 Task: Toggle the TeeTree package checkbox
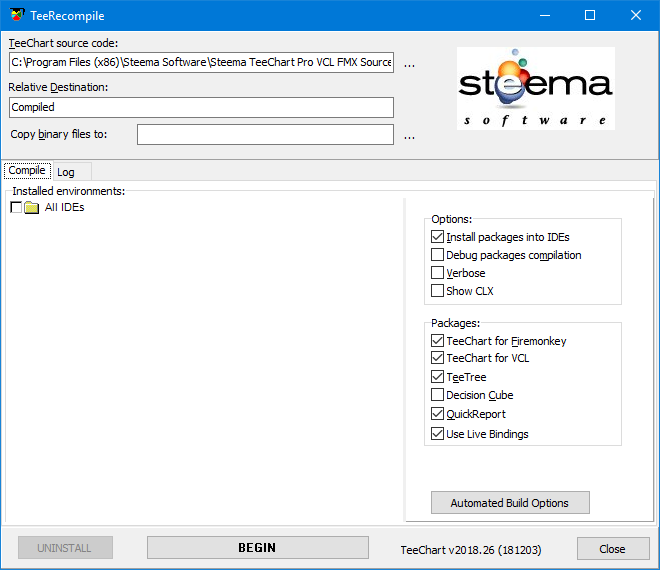pos(437,377)
